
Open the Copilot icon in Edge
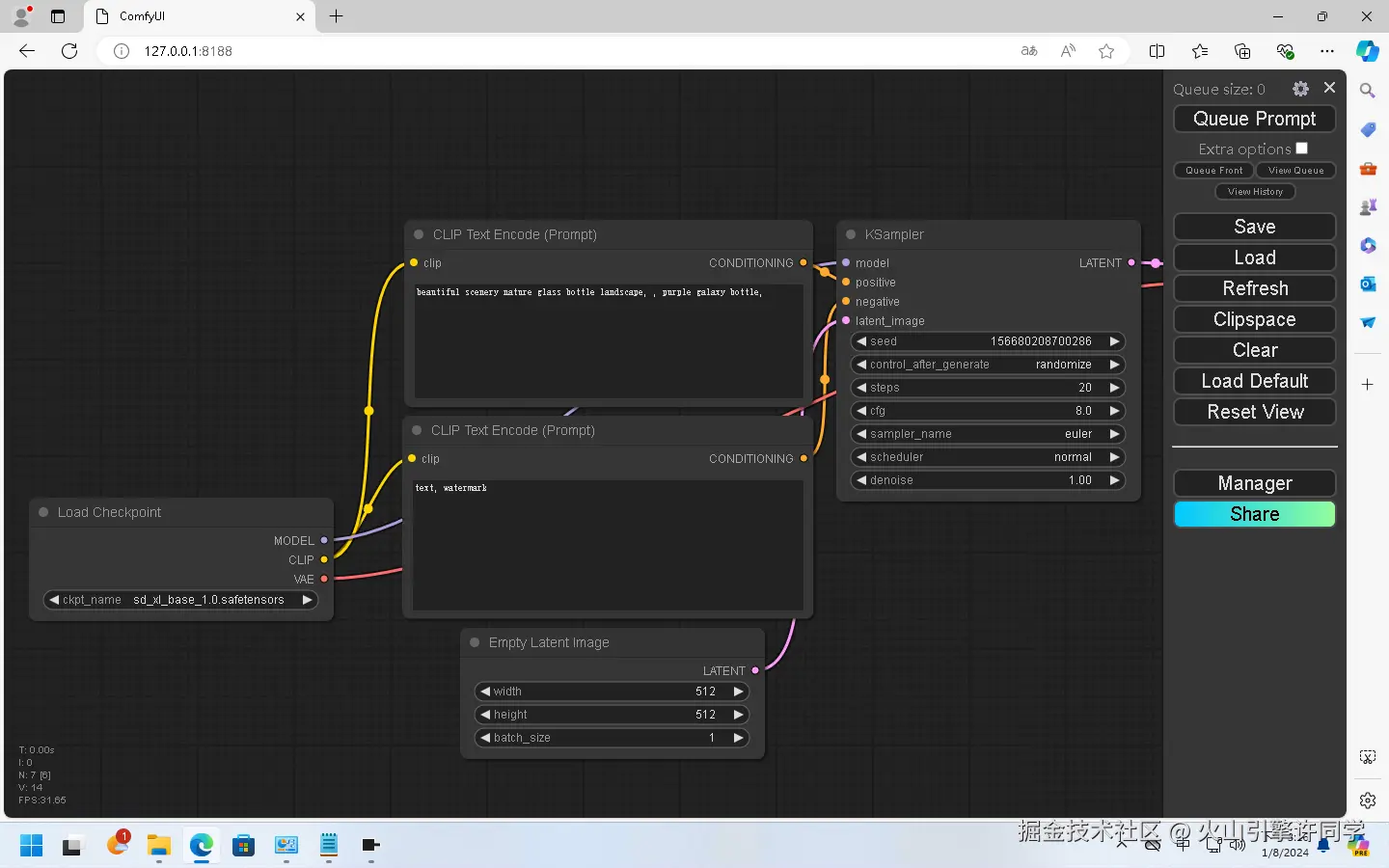click(1368, 51)
